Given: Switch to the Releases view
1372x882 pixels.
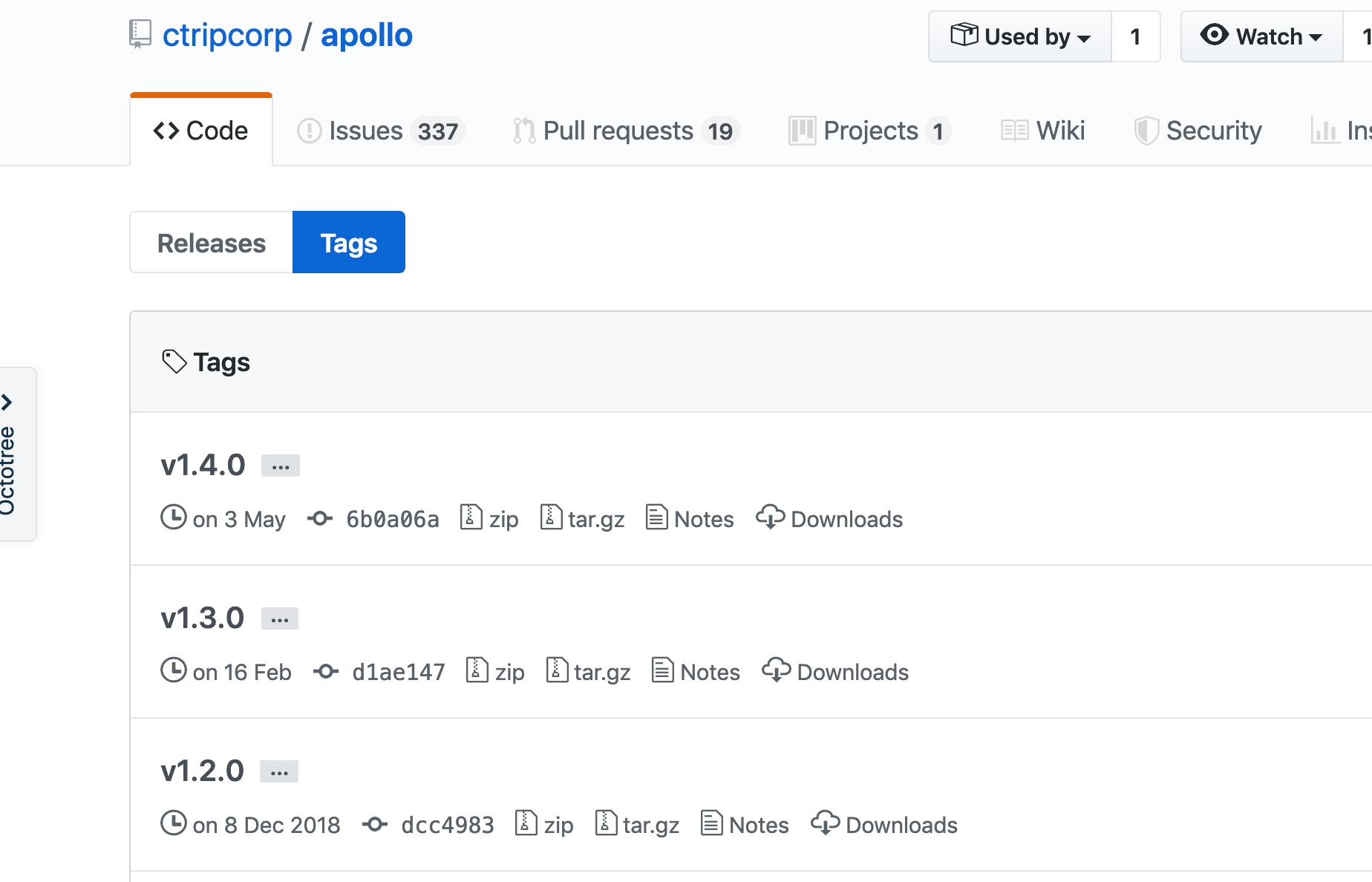Looking at the screenshot, I should (212, 242).
